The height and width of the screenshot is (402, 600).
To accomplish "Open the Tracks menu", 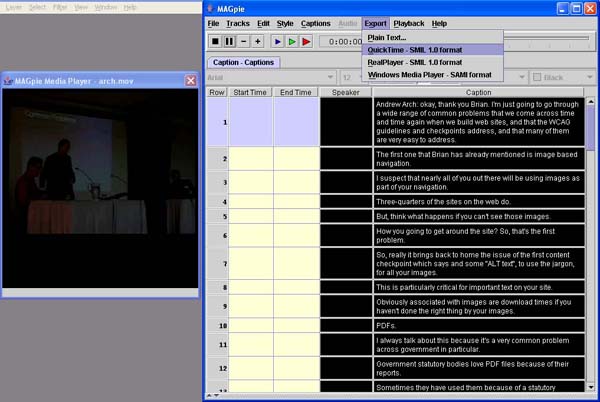I will tap(238, 24).
